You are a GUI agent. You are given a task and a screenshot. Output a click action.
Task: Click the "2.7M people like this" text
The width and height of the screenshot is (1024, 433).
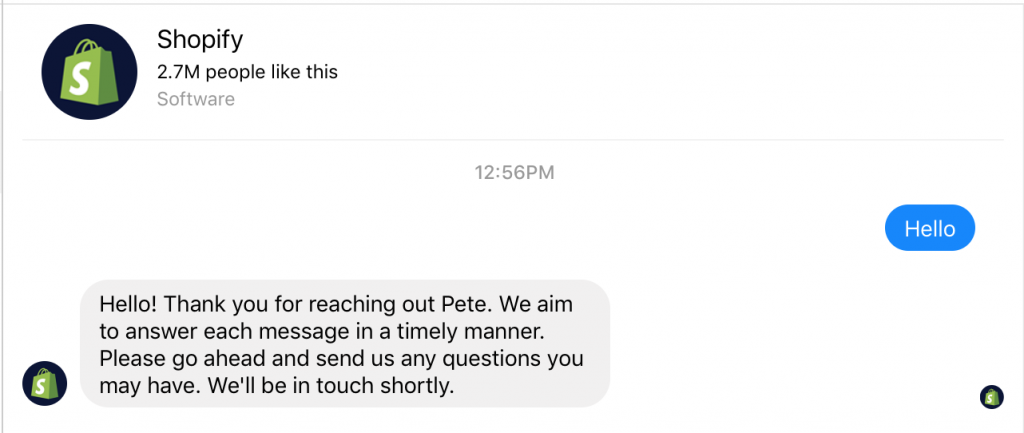[248, 72]
